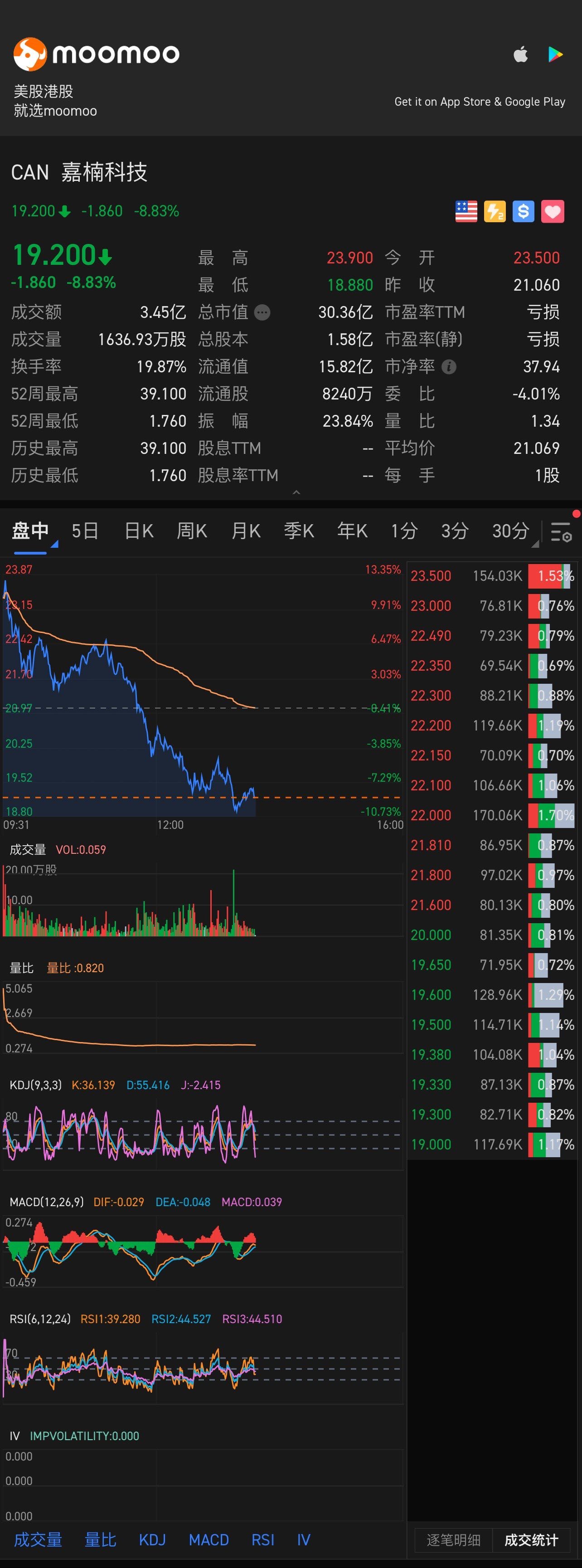This screenshot has width=582, height=1568.
Task: Switch to the 日K tab
Action: click(139, 531)
